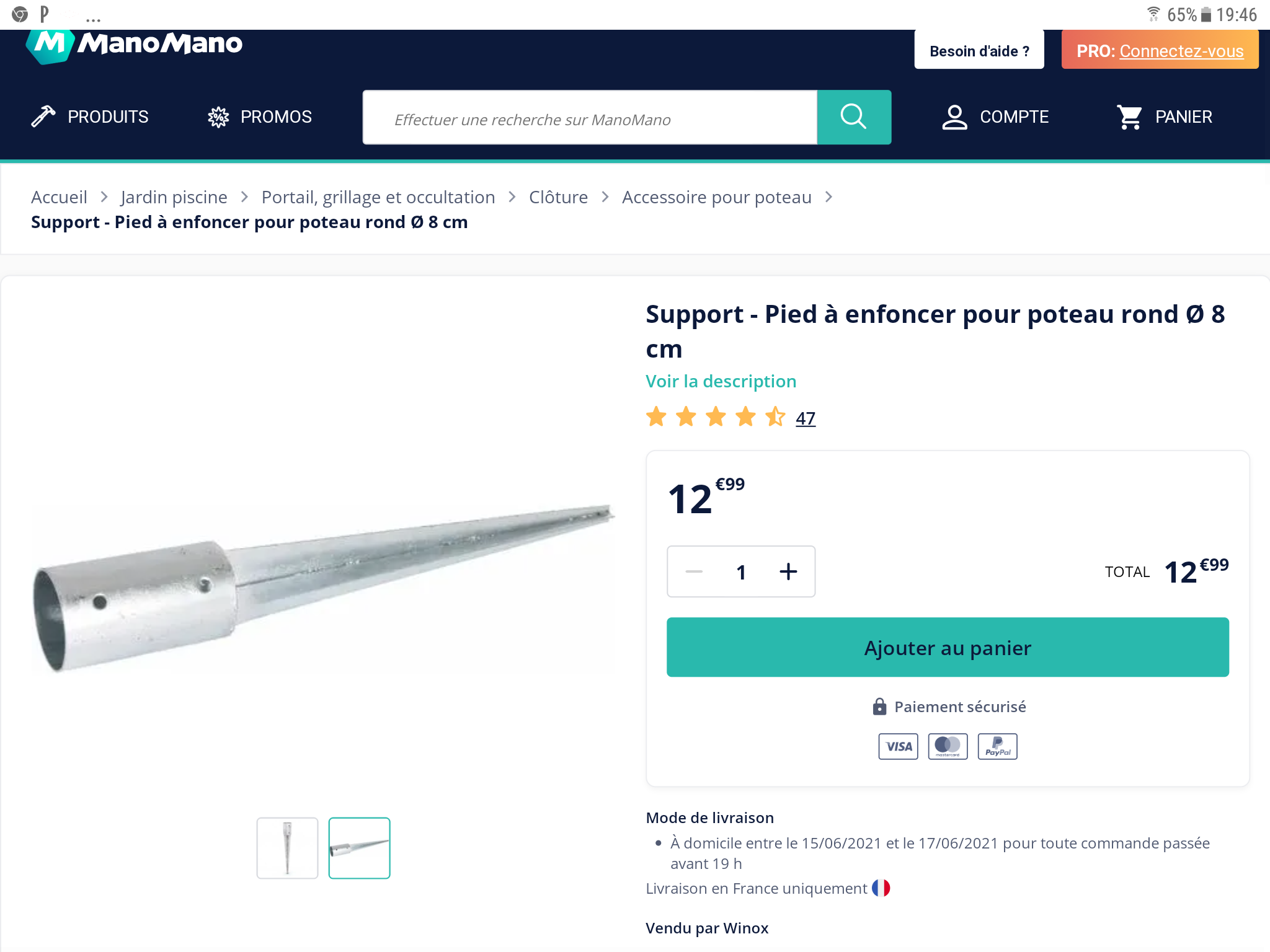This screenshot has width=1270, height=952.
Task: Open the account user icon
Action: pyautogui.click(x=954, y=117)
